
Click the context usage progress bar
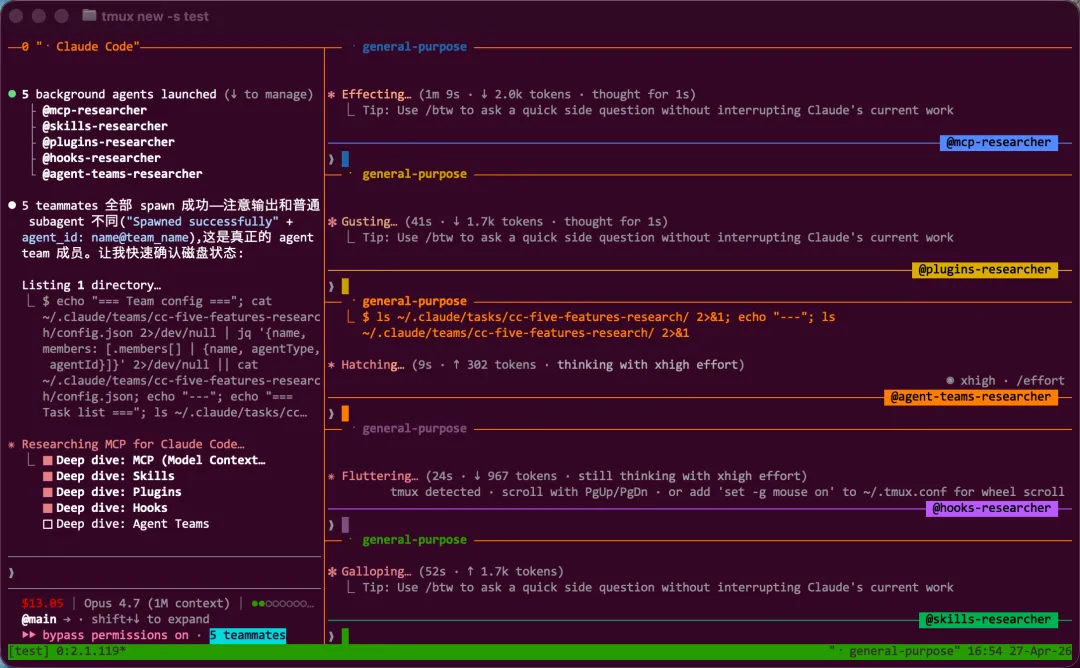(x=283, y=604)
